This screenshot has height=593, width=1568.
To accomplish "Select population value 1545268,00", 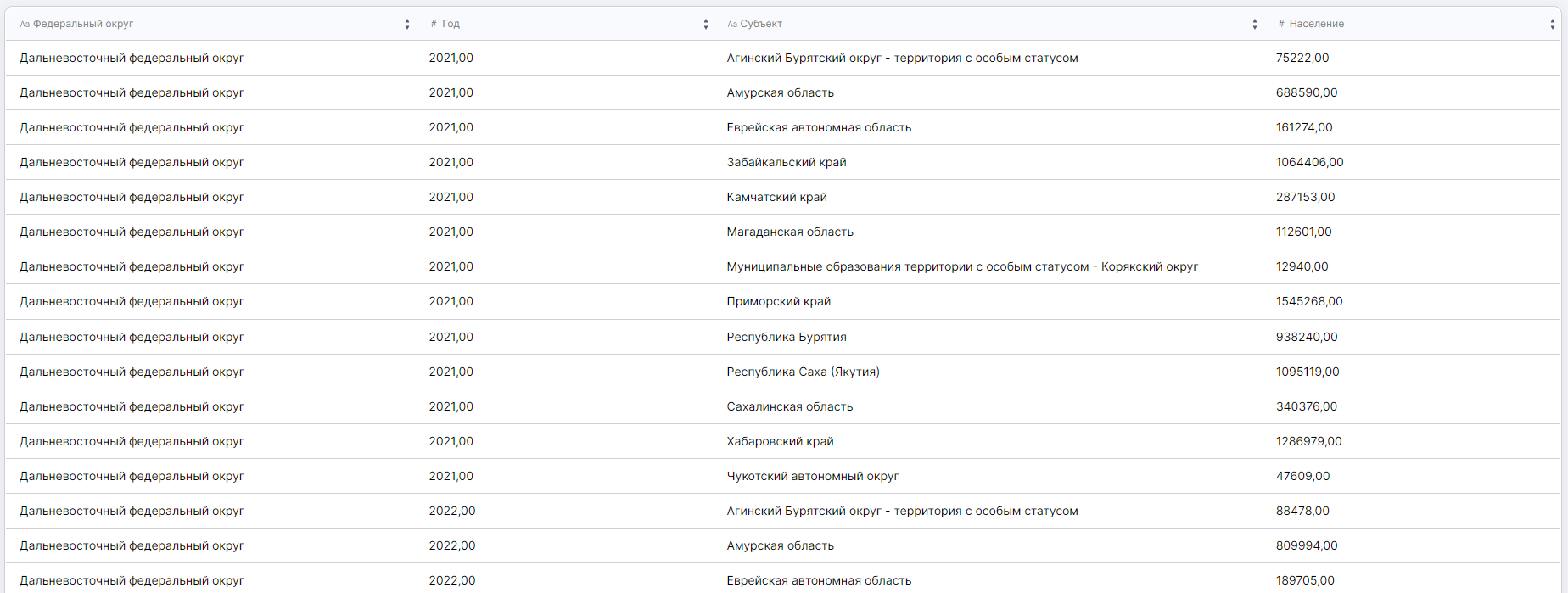I will pyautogui.click(x=1308, y=301).
